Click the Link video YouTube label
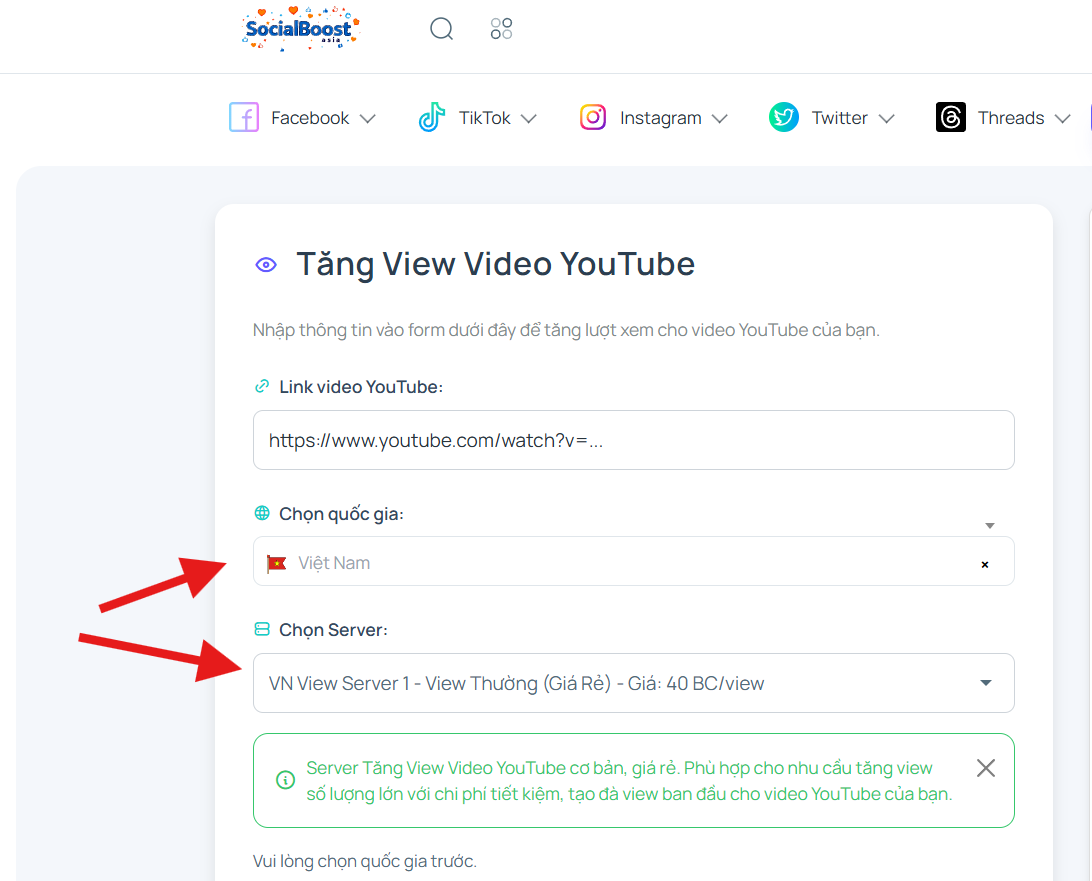1092x881 pixels. 361,387
